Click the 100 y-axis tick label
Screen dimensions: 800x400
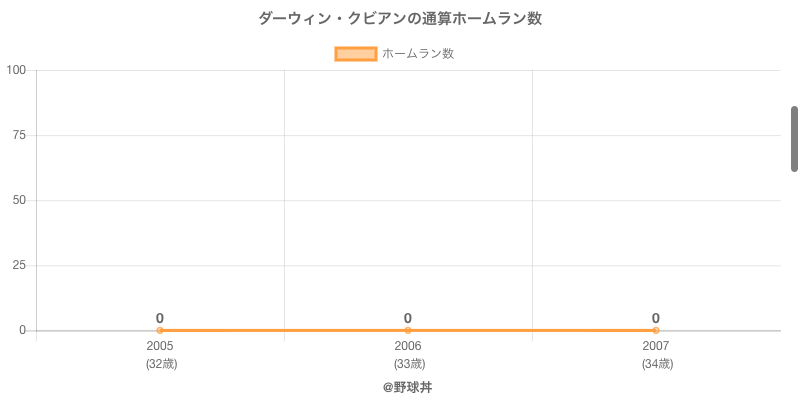16,70
